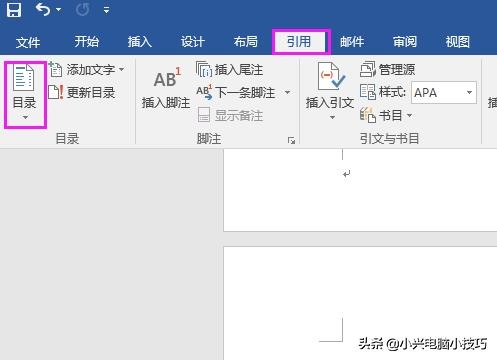Switch to the 视图 tab

[x=458, y=42]
